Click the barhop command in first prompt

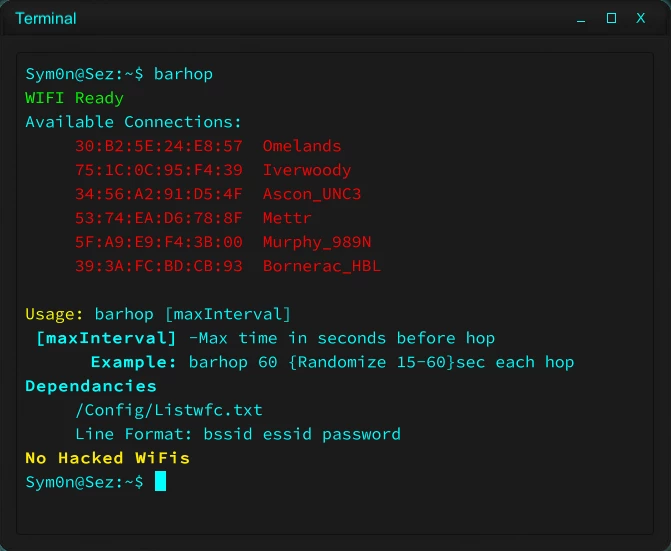click(183, 74)
